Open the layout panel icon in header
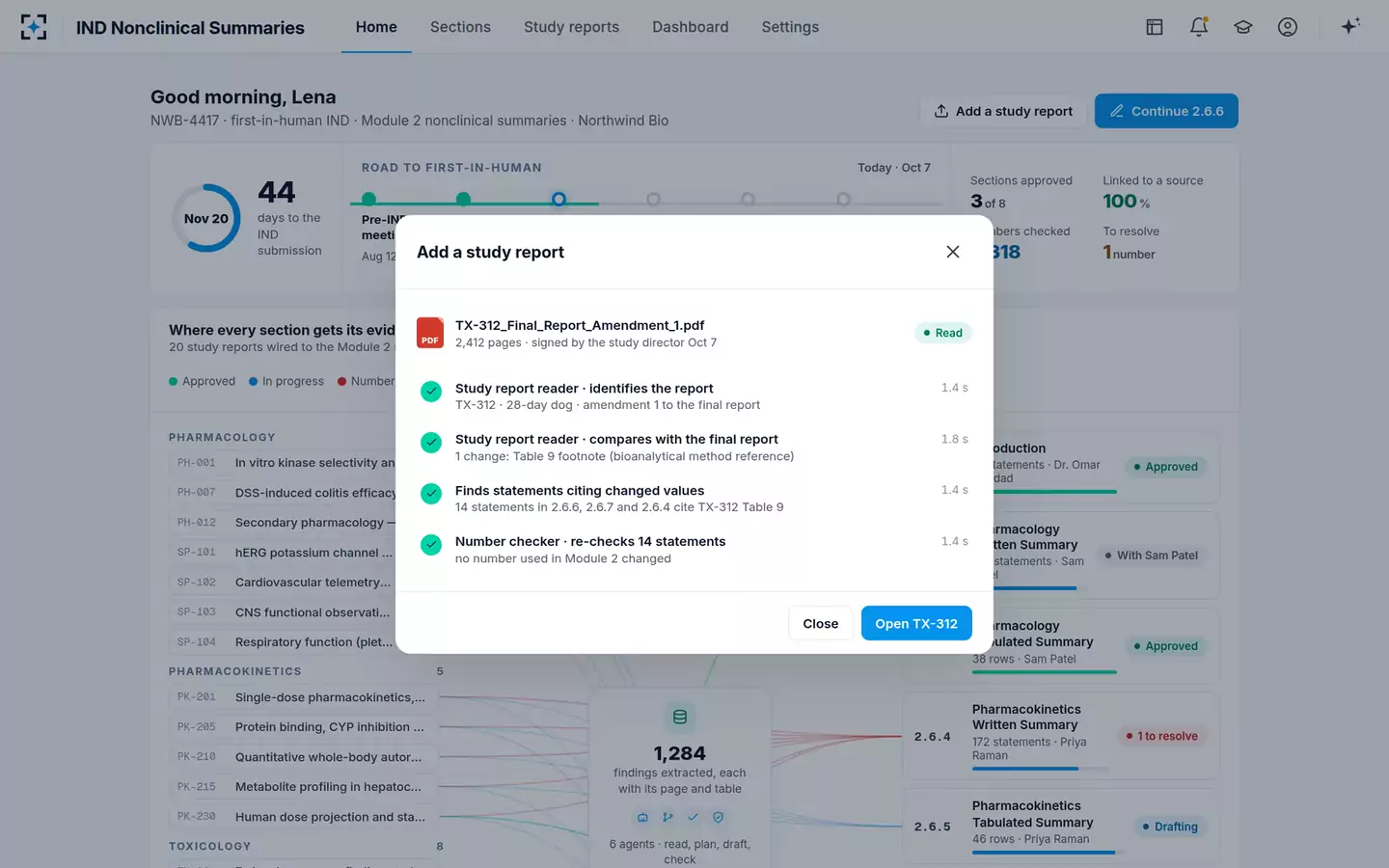This screenshot has width=1389, height=868. (x=1155, y=27)
